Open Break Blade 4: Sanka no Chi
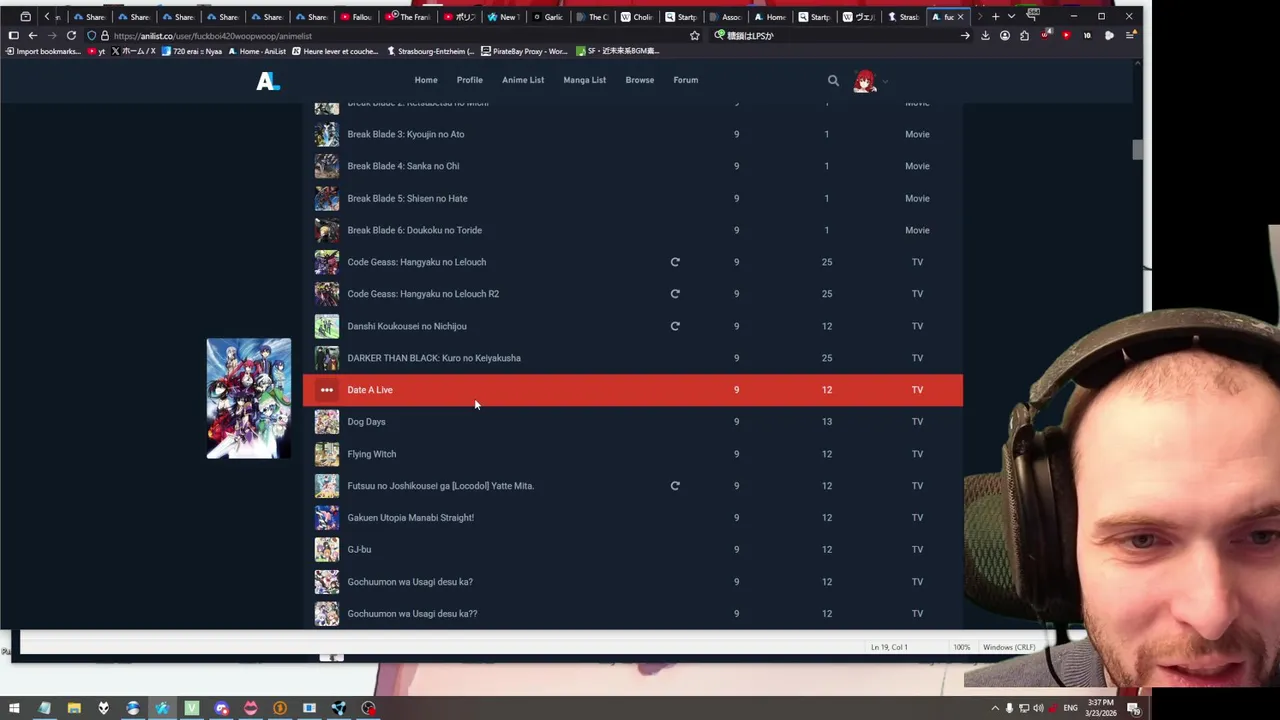This screenshot has height=720, width=1280. coord(403,166)
